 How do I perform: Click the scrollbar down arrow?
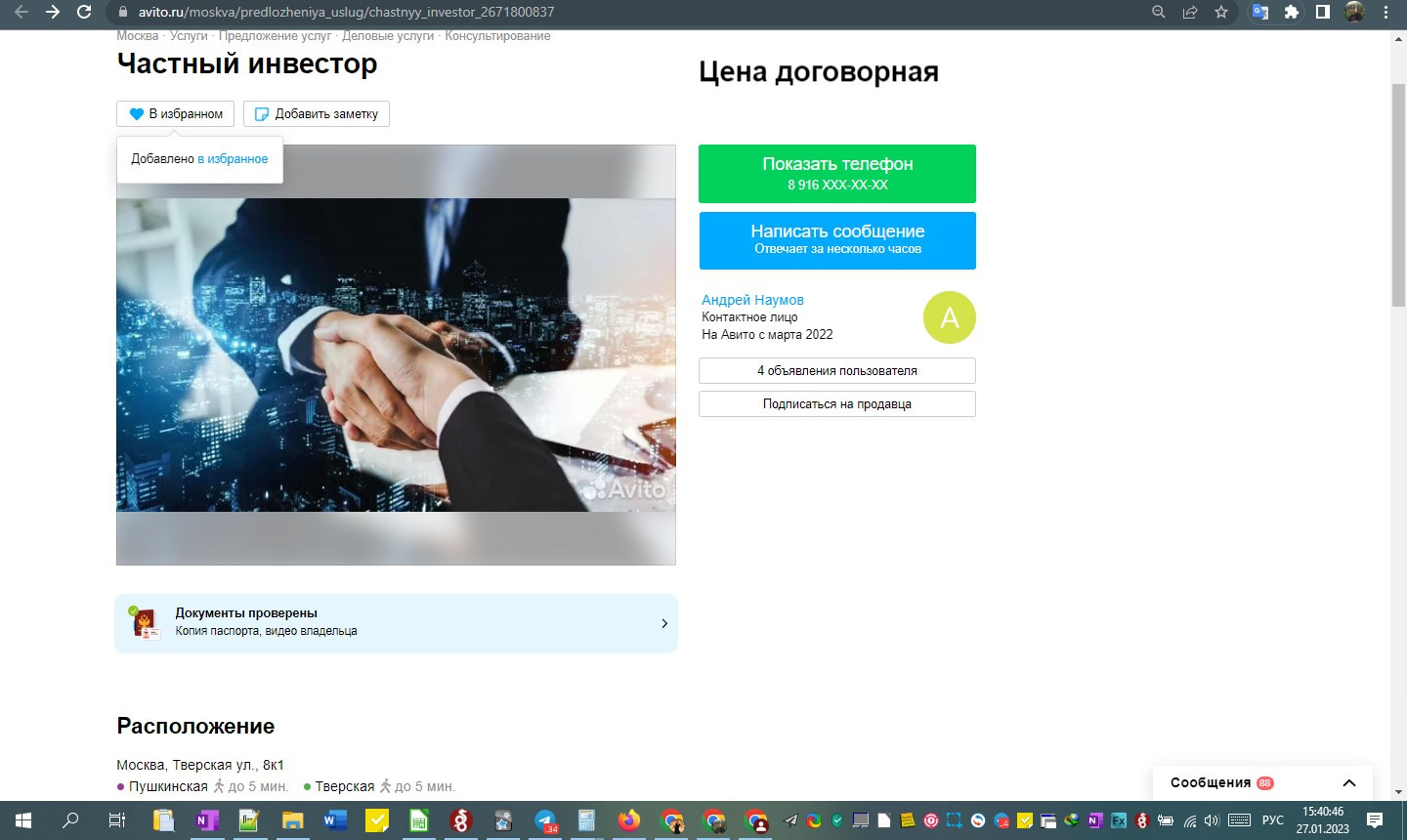[x=1398, y=792]
